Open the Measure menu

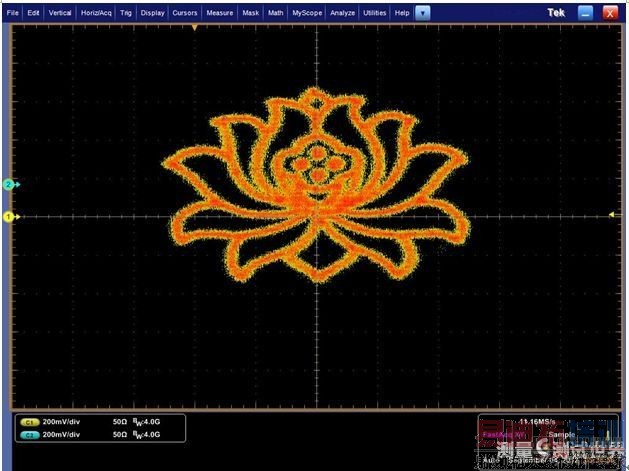tap(219, 13)
